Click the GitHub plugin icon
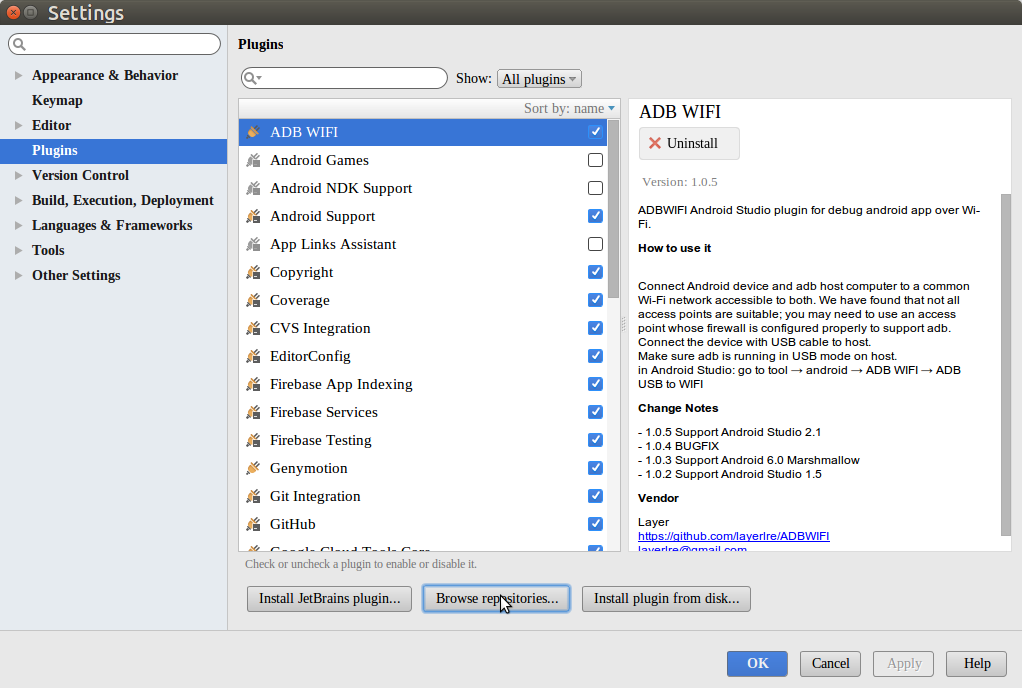Image resolution: width=1022 pixels, height=688 pixels. (x=254, y=524)
